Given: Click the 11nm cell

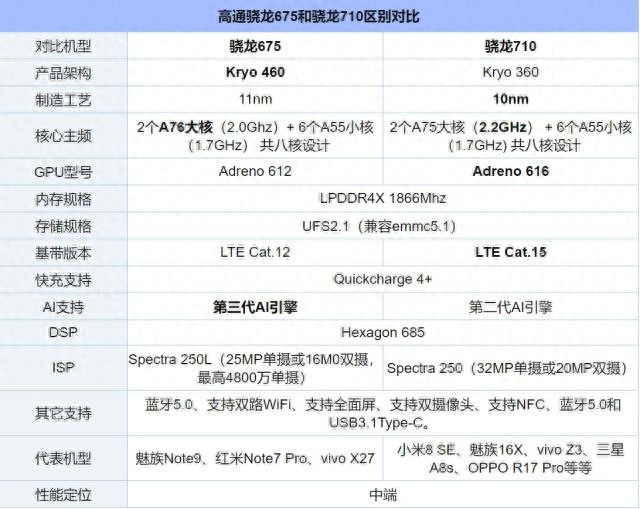Looking at the screenshot, I should tap(255, 99).
